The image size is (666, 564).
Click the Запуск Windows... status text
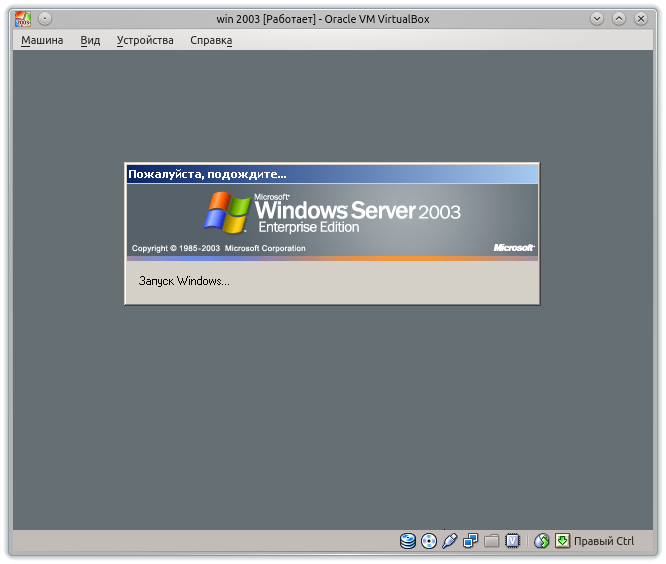click(x=184, y=281)
